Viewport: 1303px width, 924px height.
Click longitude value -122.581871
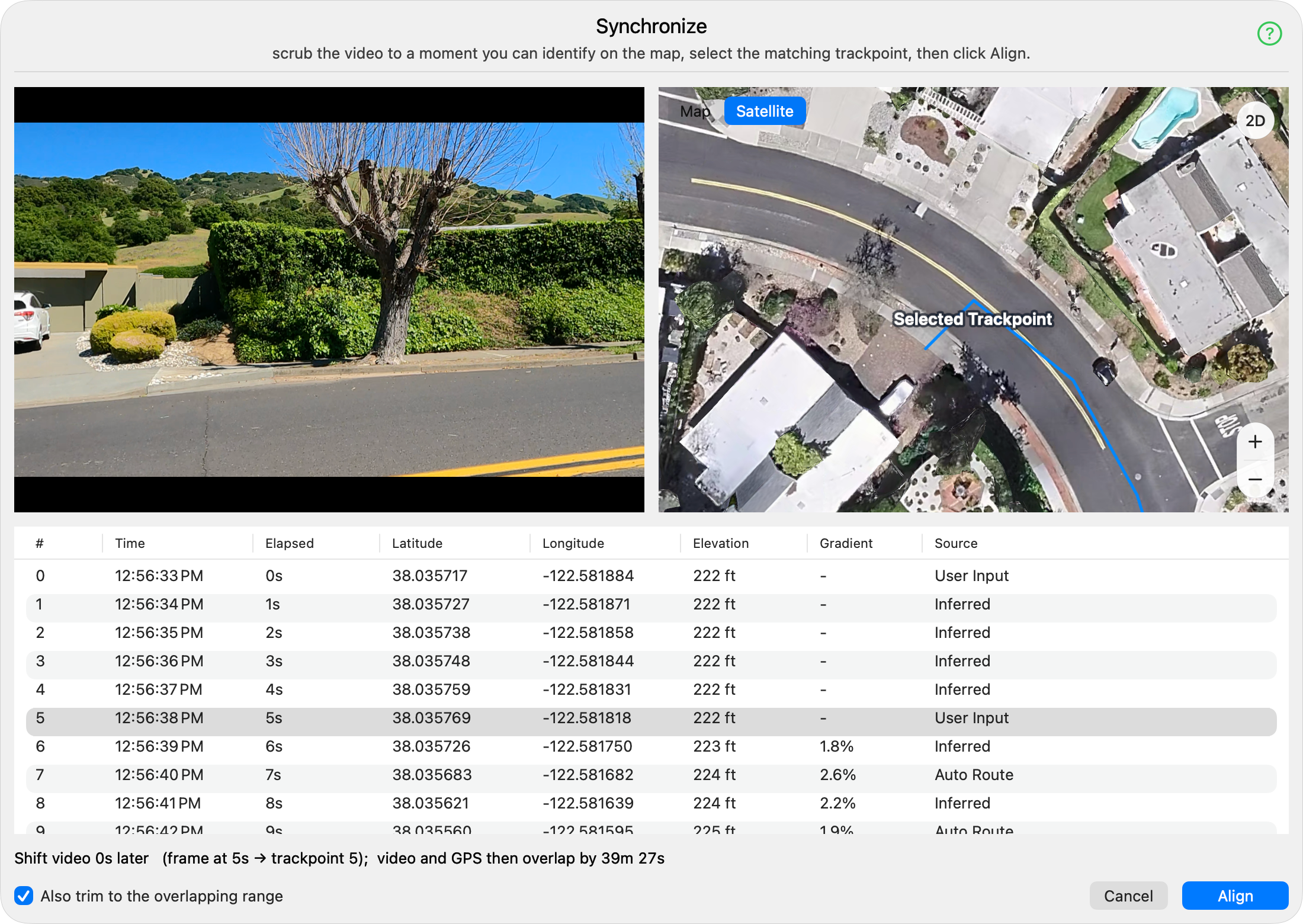(x=586, y=604)
